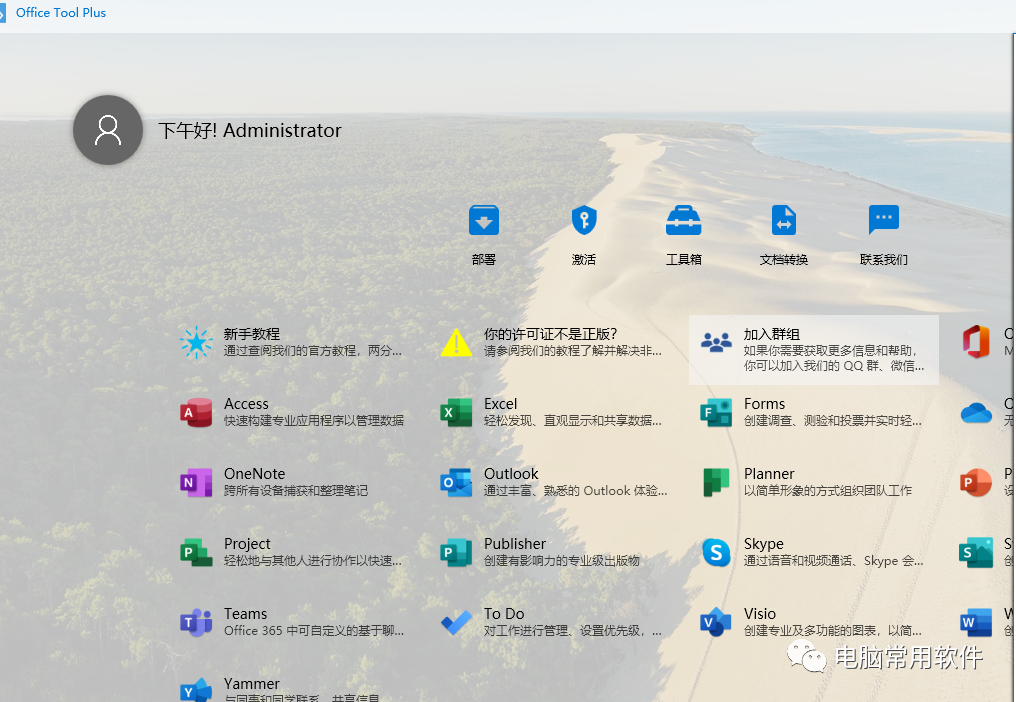Image resolution: width=1016 pixels, height=702 pixels.
Task: Click the orange PowerPoint icon
Action: [976, 482]
